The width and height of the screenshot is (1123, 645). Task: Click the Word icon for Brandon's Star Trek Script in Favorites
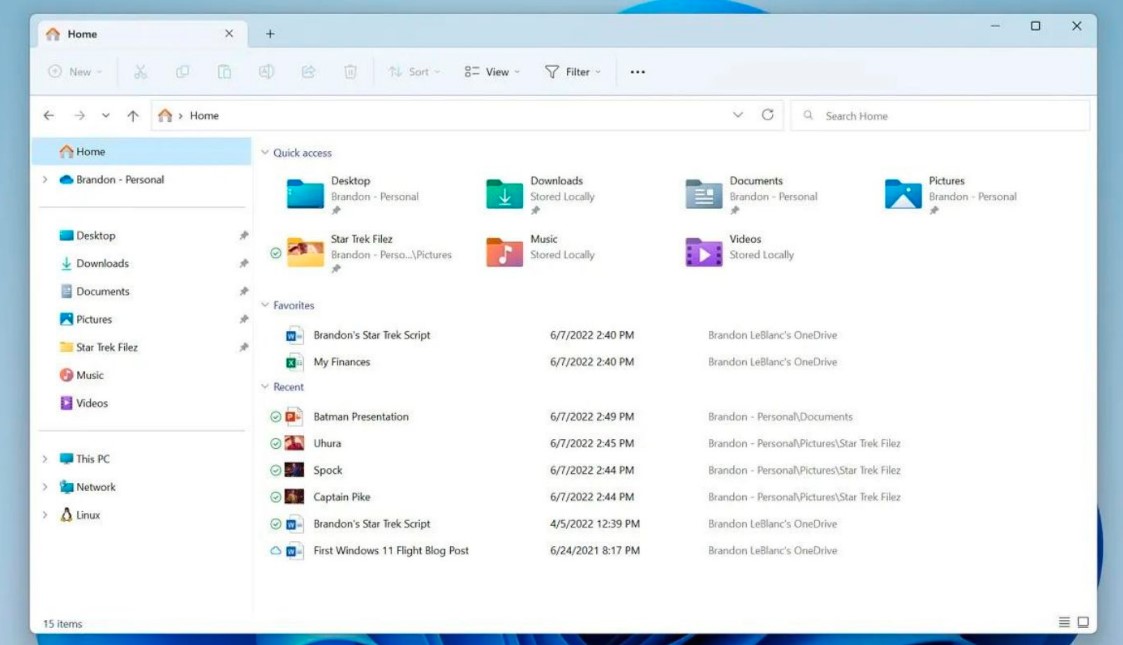[x=294, y=335]
